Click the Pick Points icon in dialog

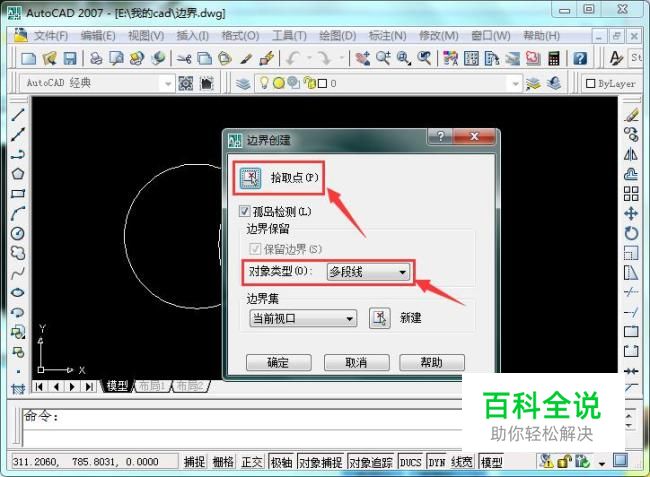pos(250,178)
